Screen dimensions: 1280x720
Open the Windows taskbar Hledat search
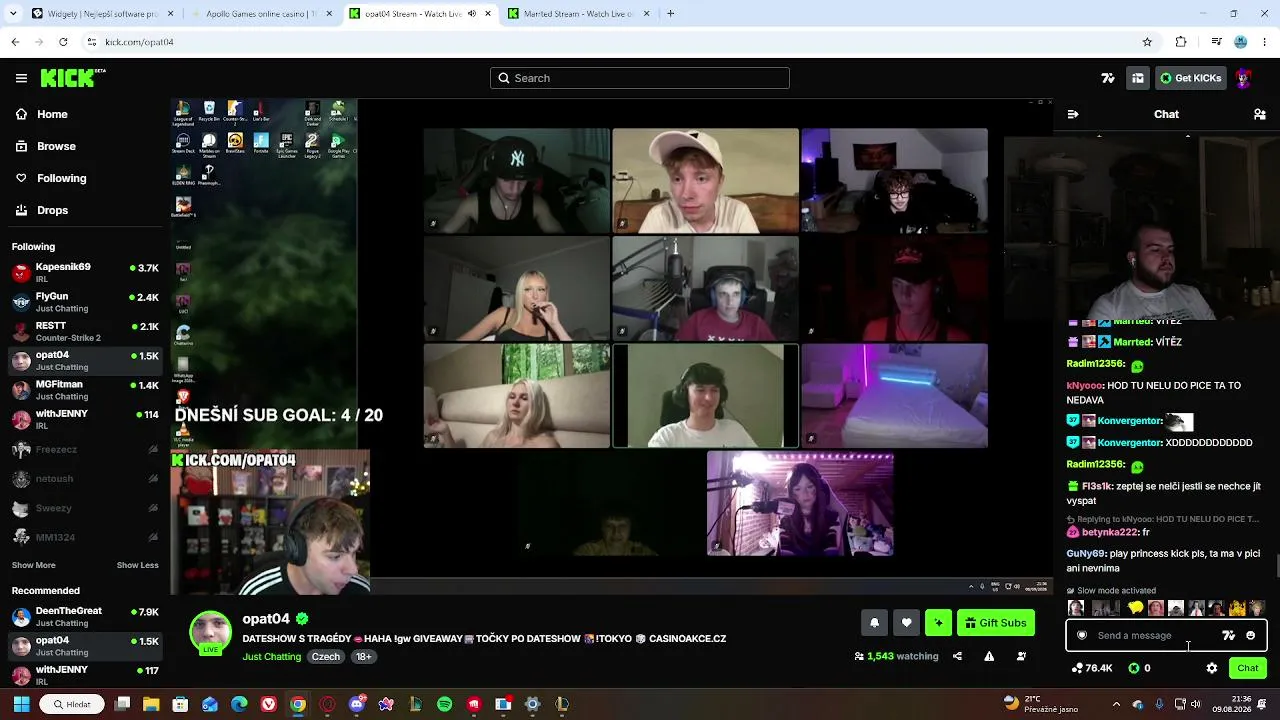coord(72,704)
